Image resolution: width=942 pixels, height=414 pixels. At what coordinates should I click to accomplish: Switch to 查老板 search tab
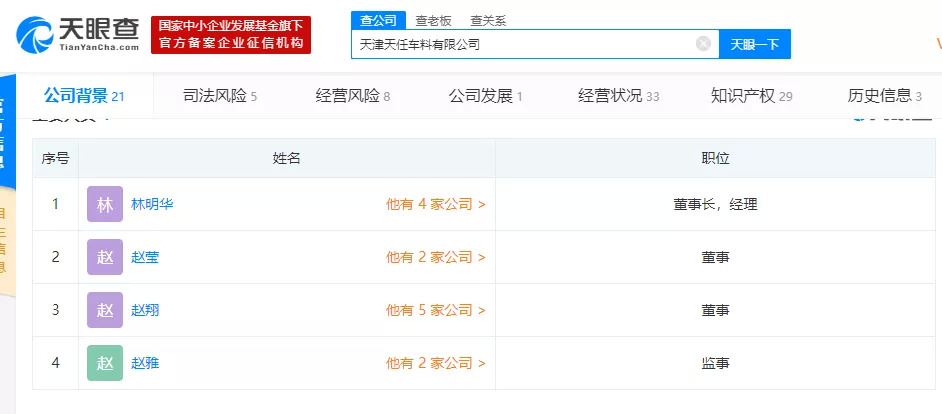432,20
